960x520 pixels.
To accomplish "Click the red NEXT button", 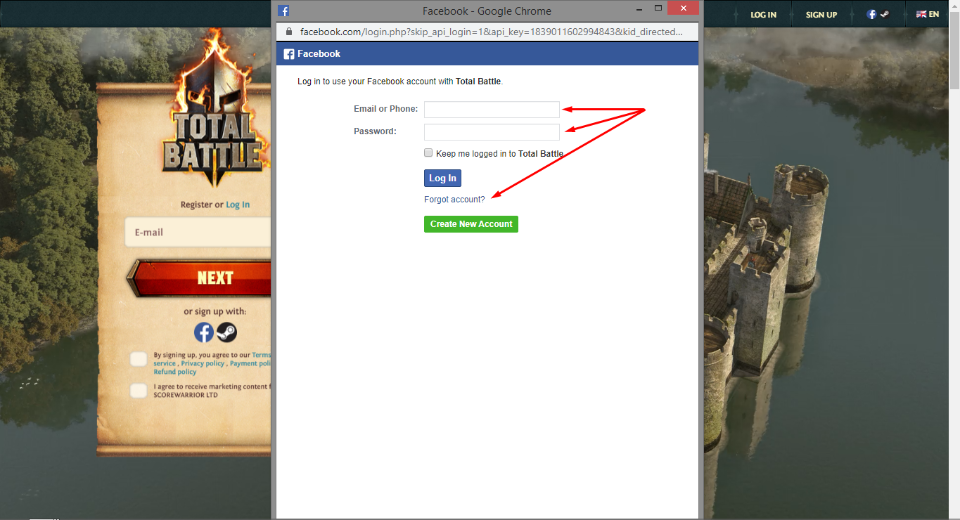I will click(x=200, y=278).
